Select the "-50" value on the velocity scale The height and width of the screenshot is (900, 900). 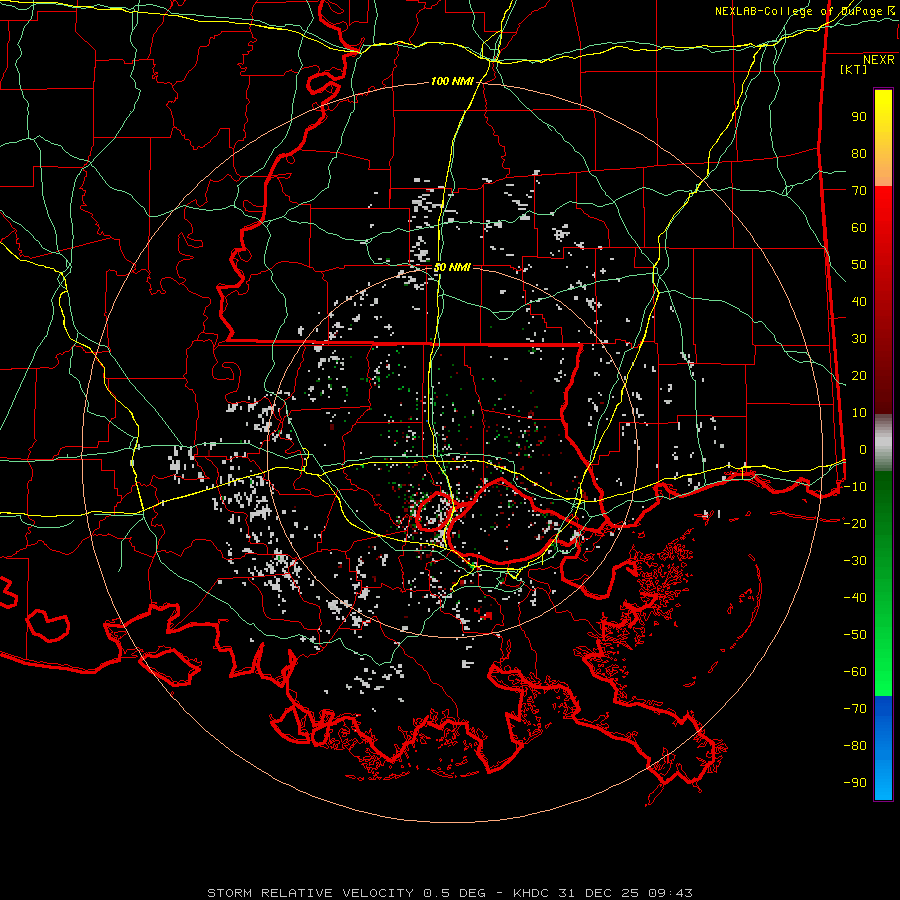click(x=855, y=635)
